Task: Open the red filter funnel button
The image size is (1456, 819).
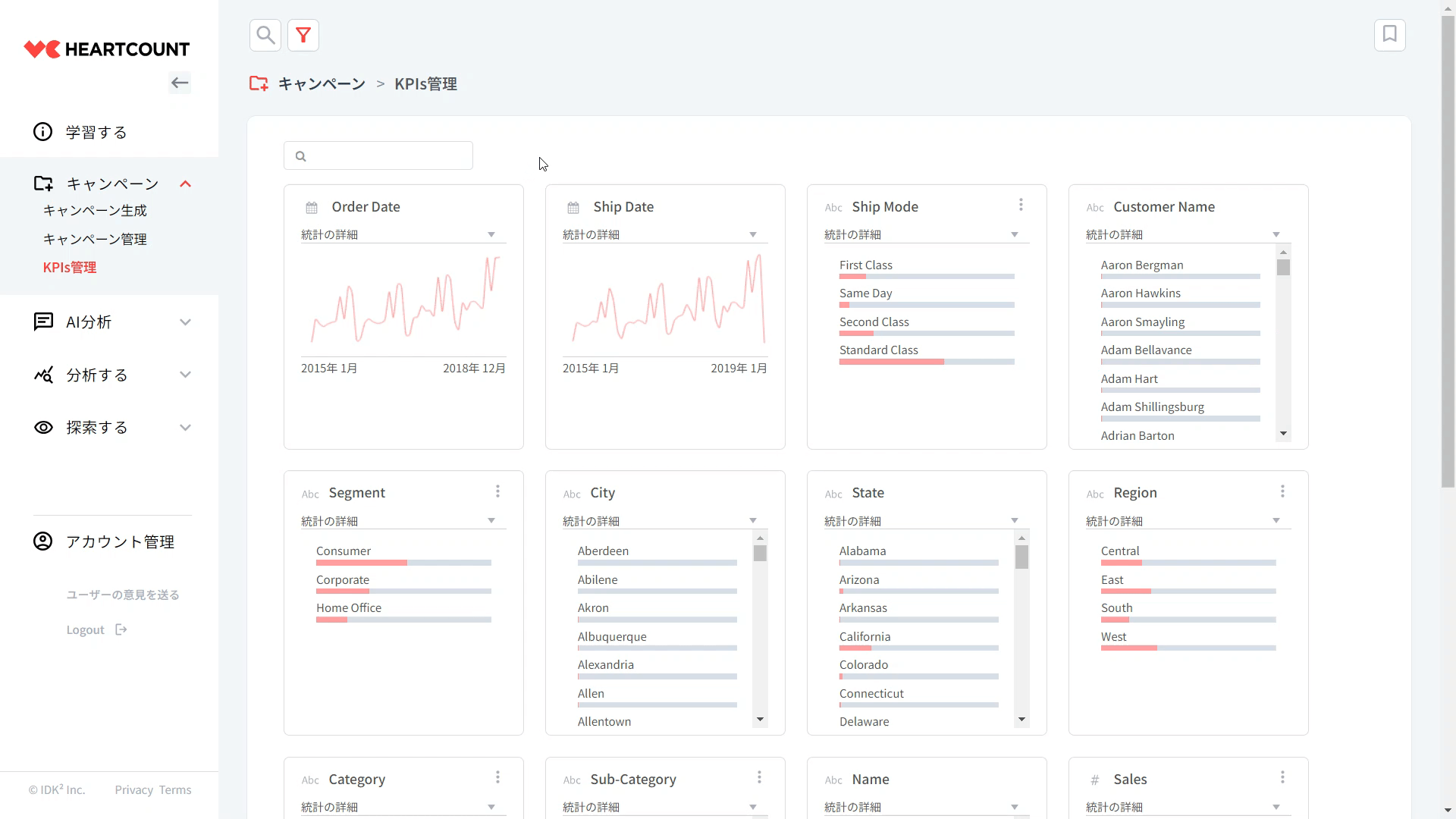Action: pos(303,35)
